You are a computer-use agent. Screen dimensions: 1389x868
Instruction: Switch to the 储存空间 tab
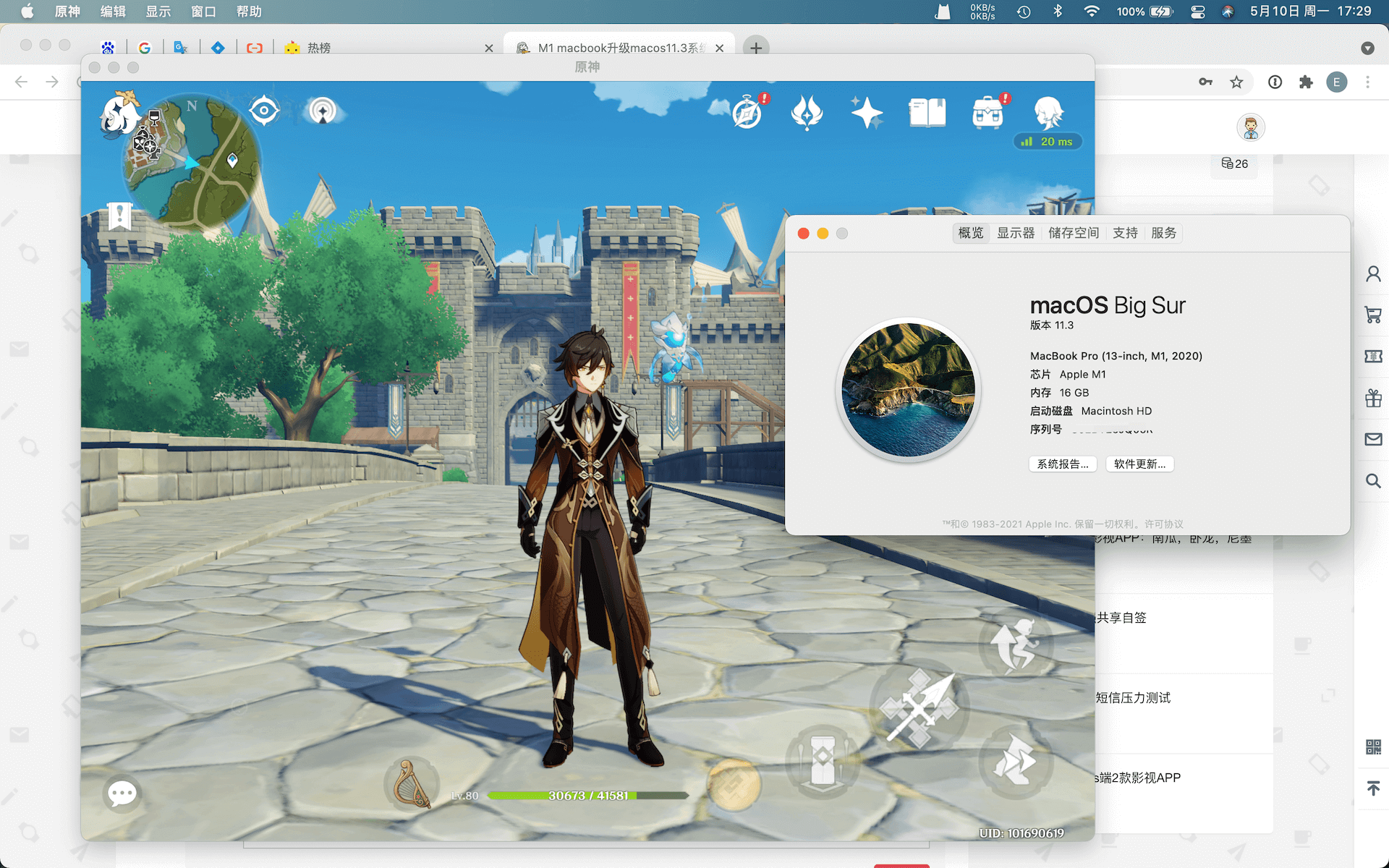click(1073, 233)
